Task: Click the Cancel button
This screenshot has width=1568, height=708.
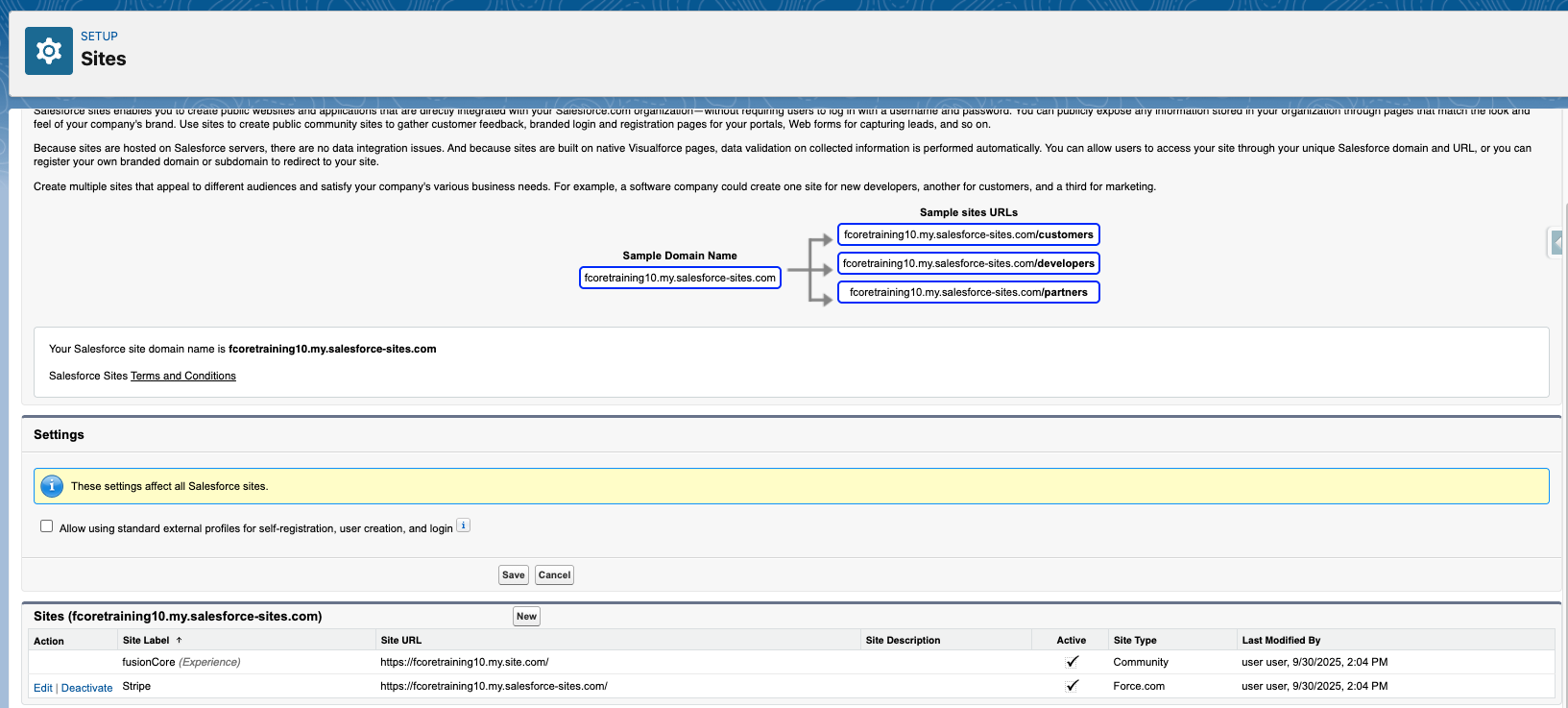Action: point(554,574)
